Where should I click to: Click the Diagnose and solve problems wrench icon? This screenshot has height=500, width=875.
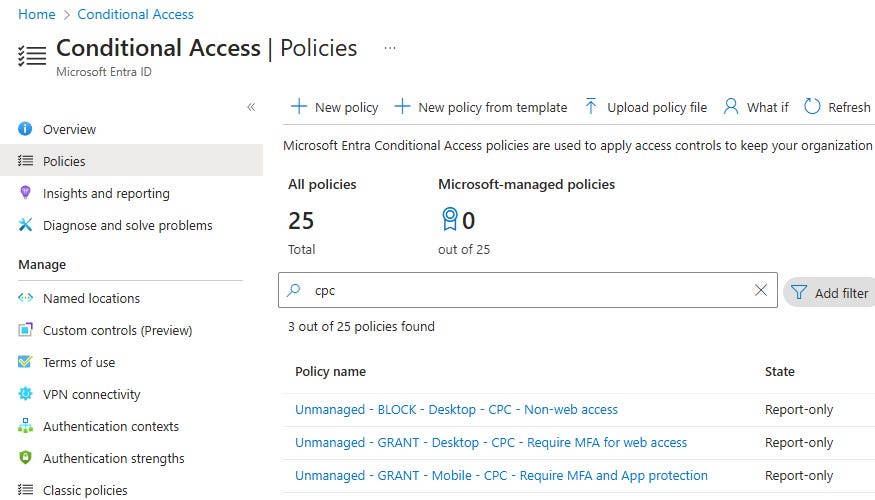click(26, 225)
